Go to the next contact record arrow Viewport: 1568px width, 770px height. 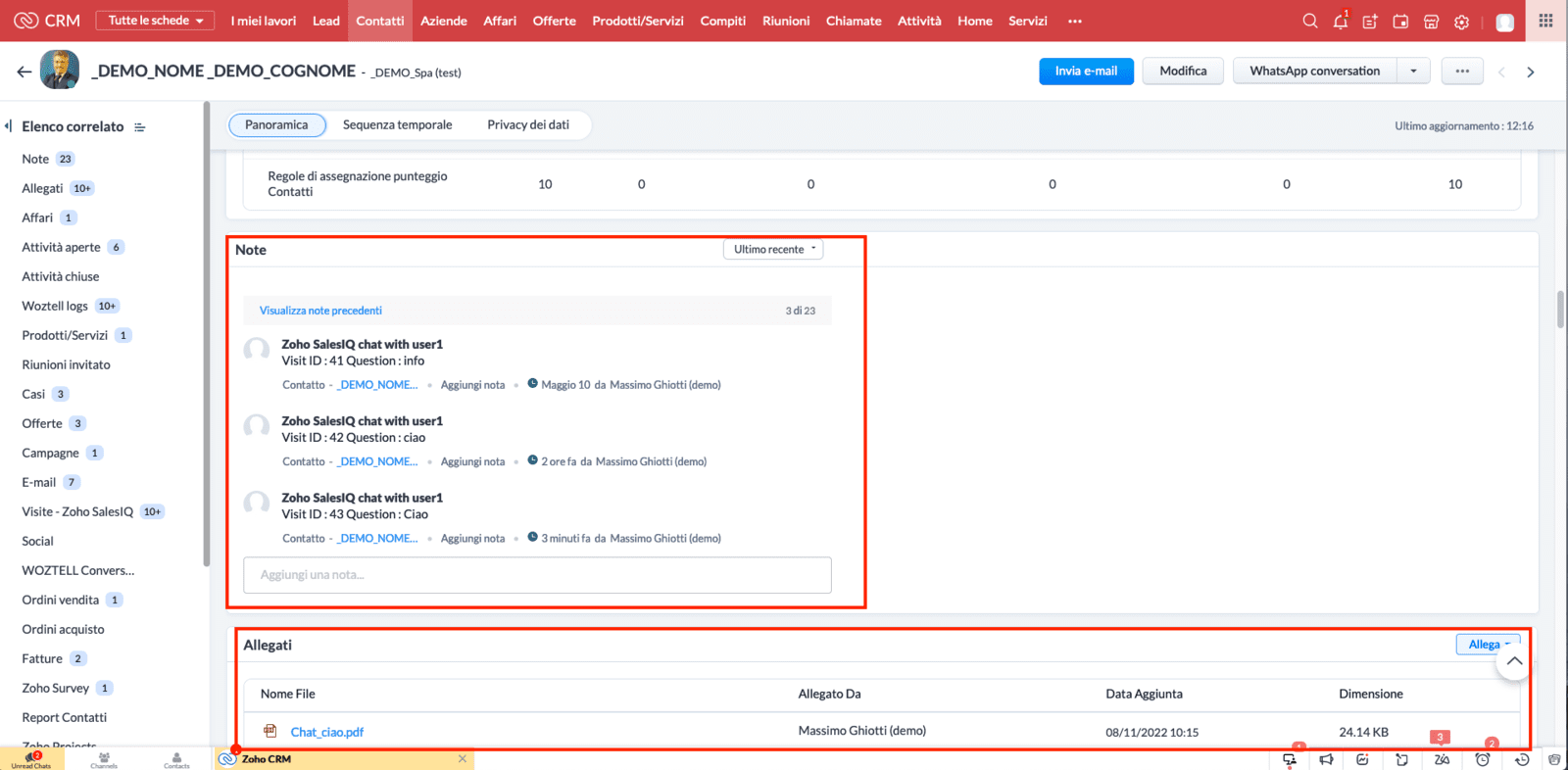click(1531, 72)
